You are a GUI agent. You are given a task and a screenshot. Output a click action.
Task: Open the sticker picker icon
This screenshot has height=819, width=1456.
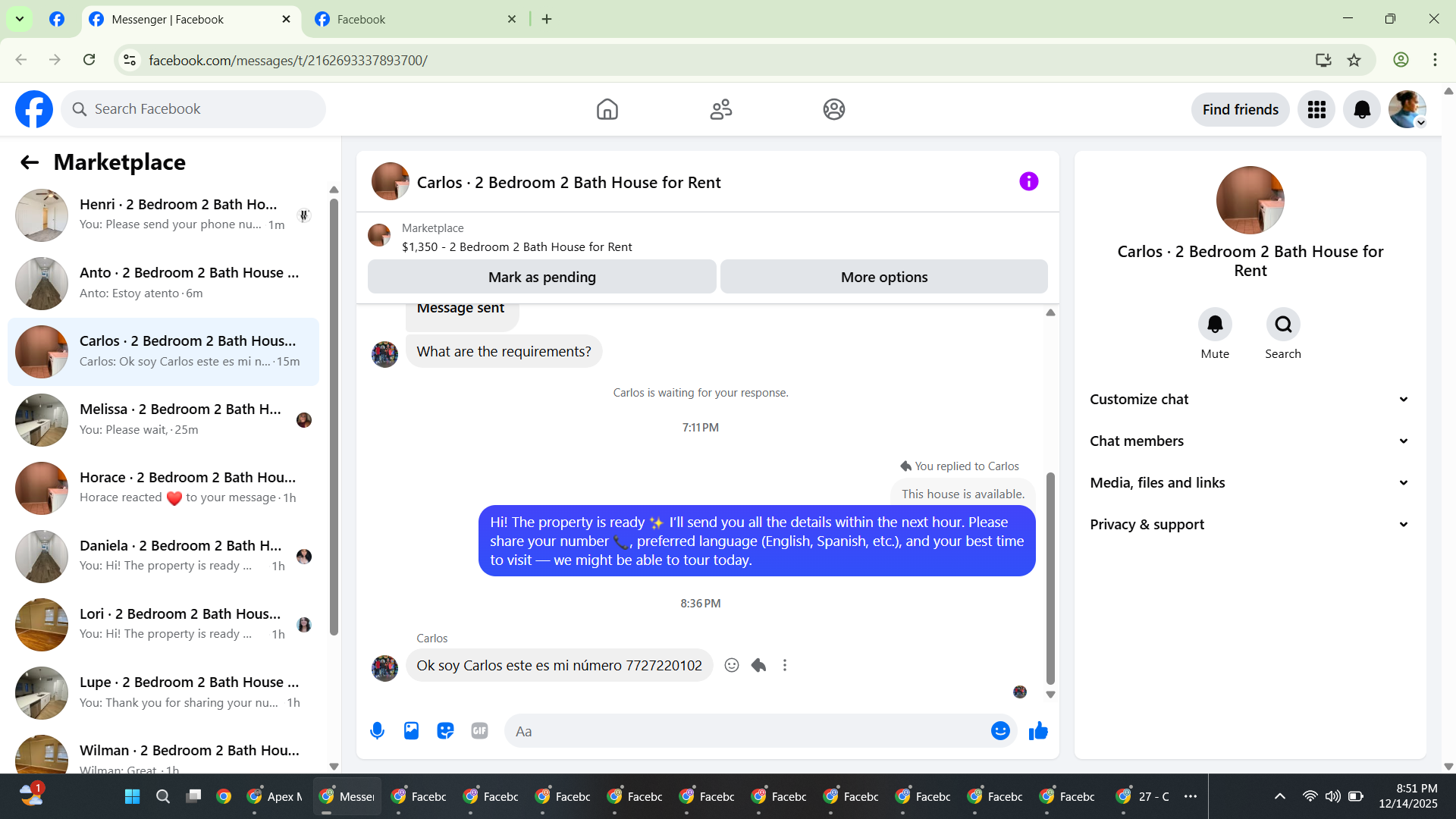pyautogui.click(x=445, y=731)
